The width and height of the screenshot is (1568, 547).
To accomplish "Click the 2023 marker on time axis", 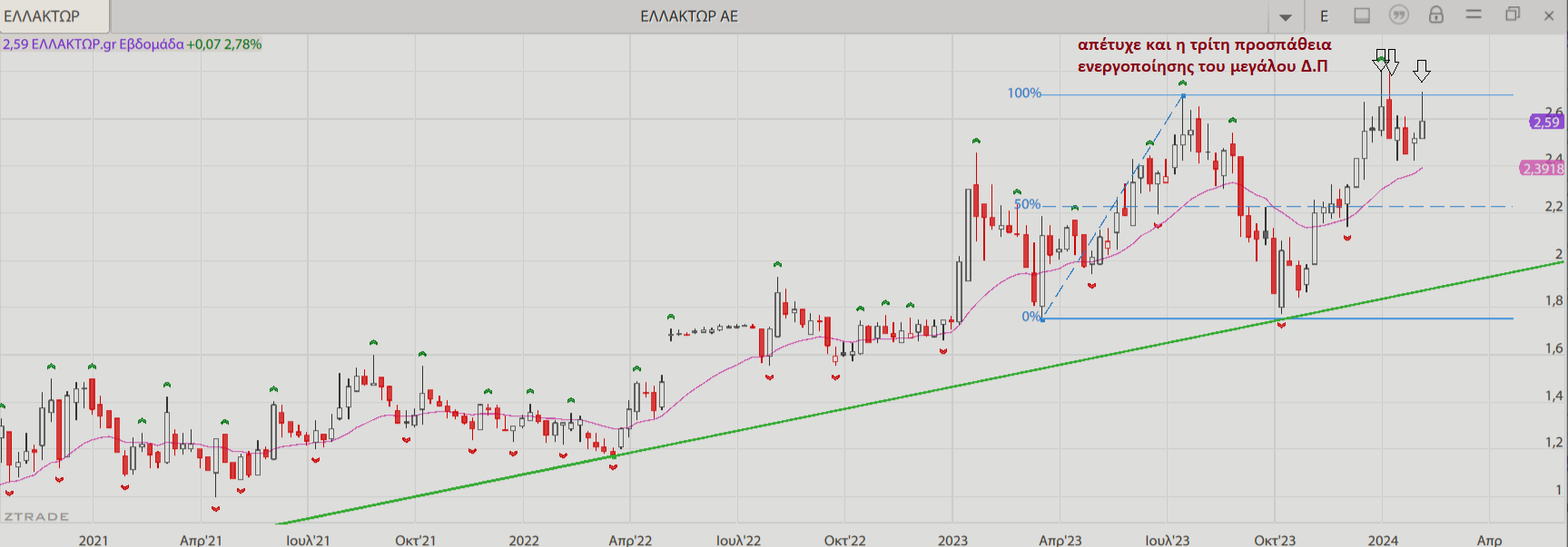I will coord(952,540).
